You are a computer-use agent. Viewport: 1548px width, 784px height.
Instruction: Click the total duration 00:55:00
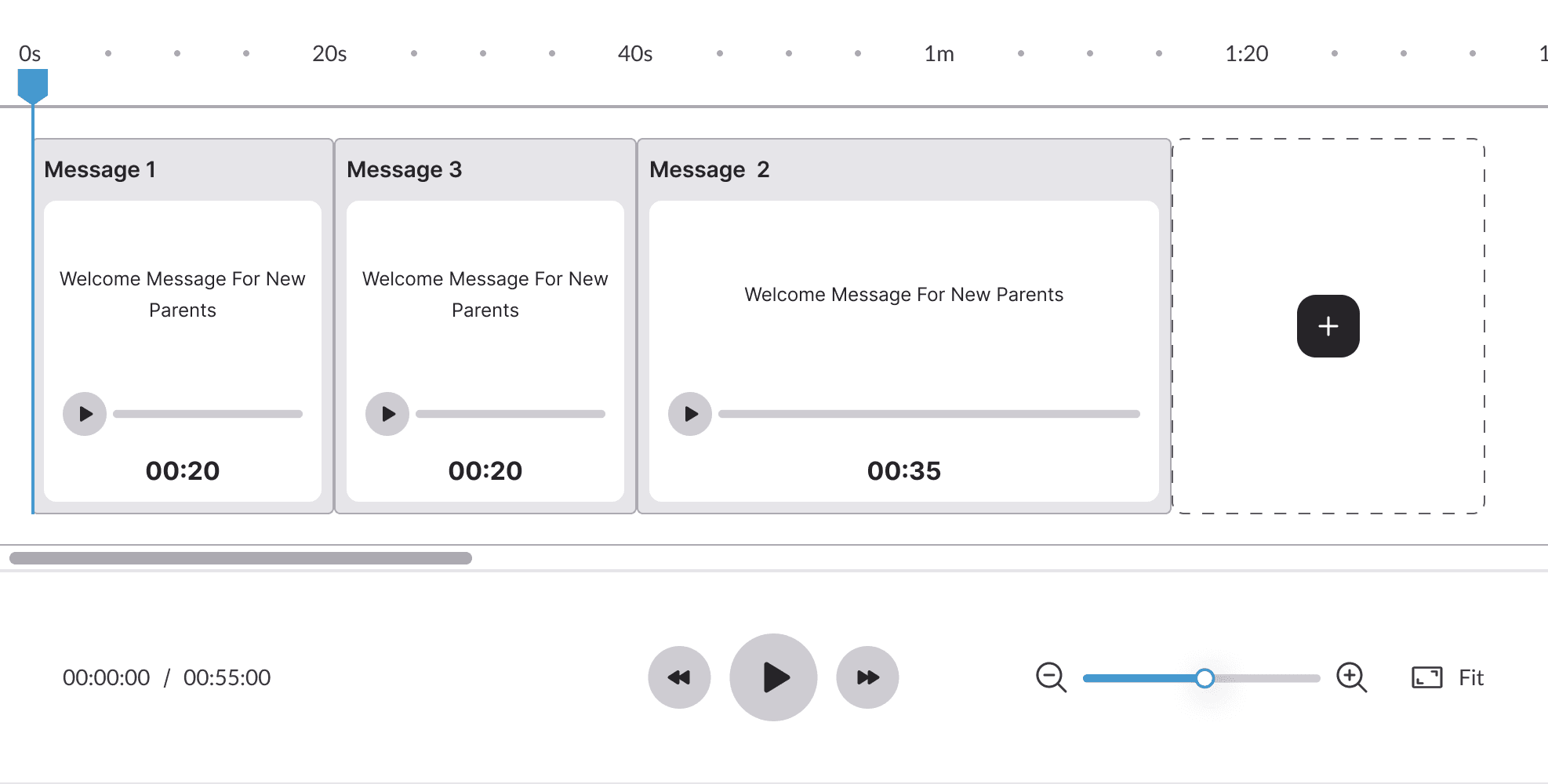(227, 677)
